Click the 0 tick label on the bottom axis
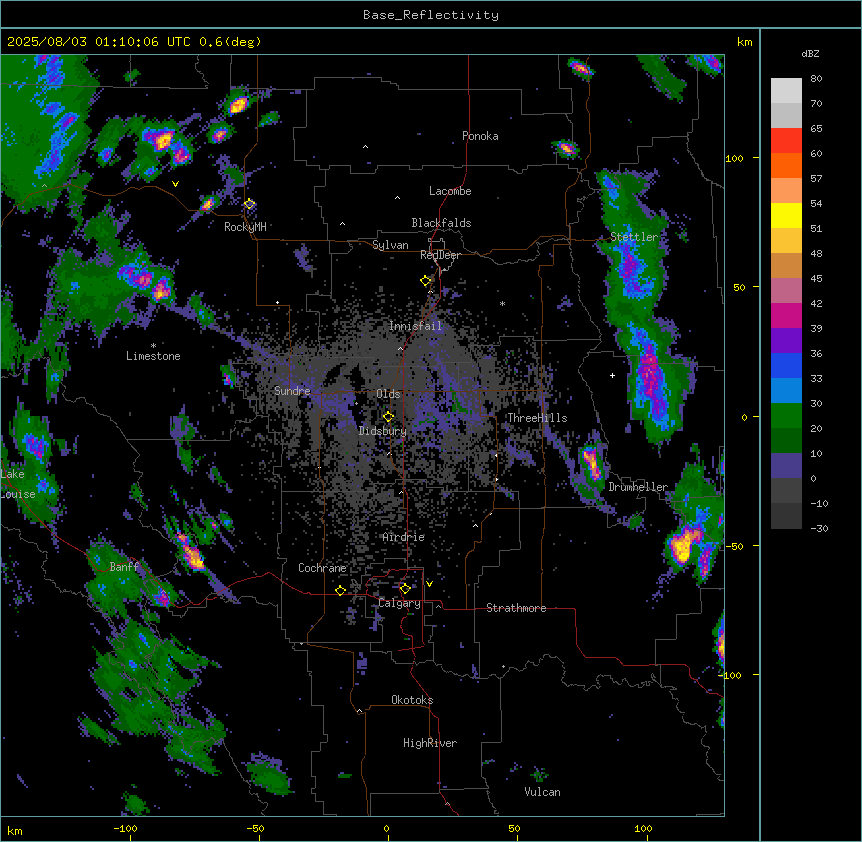 [x=386, y=828]
